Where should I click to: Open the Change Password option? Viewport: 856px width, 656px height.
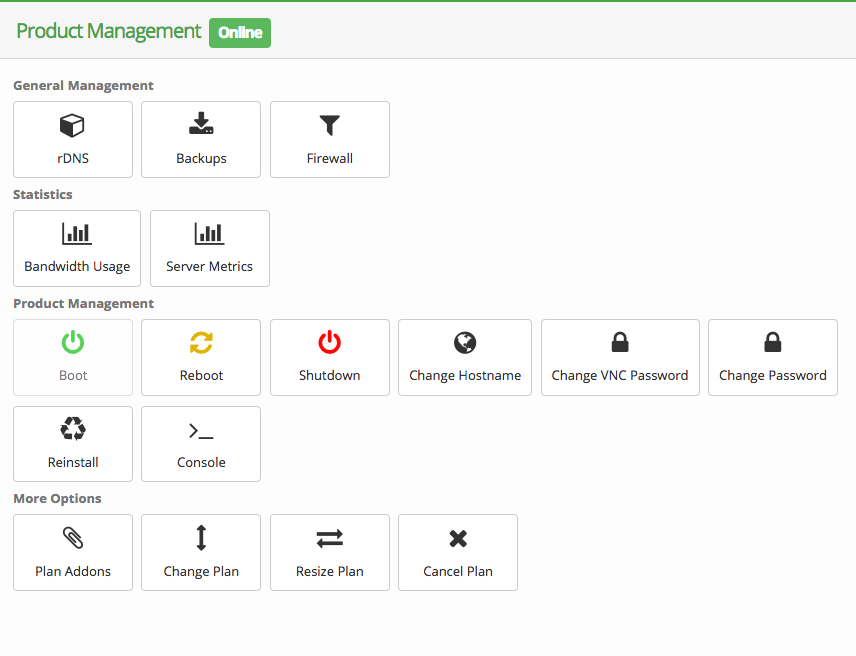[773, 358]
